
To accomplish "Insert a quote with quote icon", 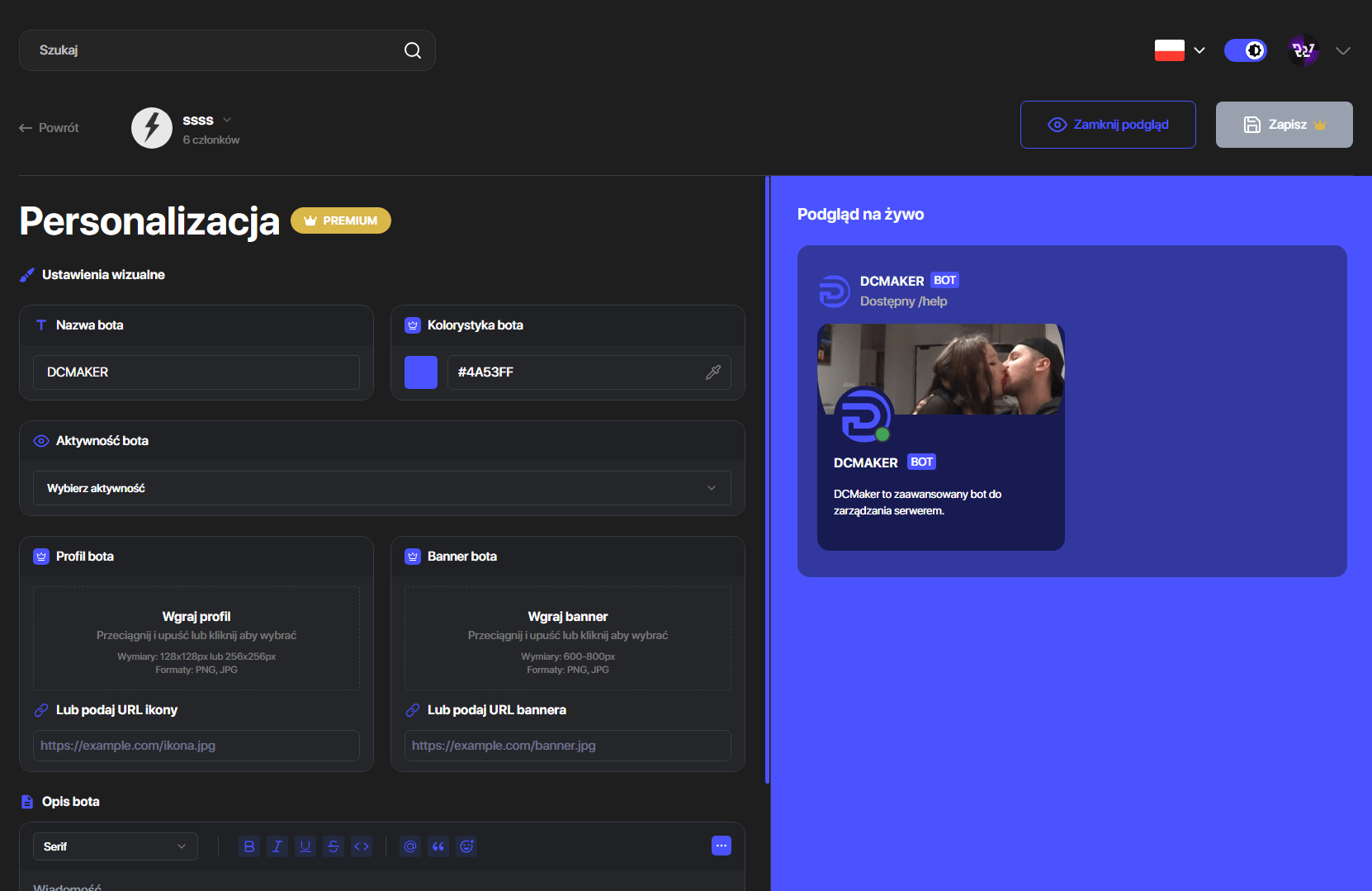I will [x=438, y=846].
